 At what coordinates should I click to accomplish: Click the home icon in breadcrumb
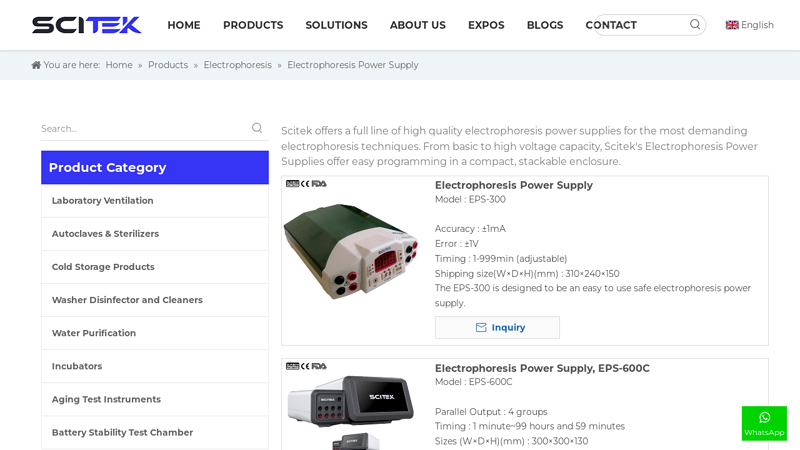[x=36, y=65]
